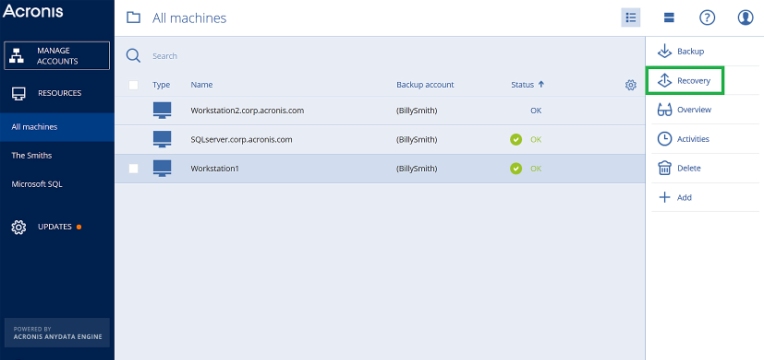
Task: Select Workstation1 name
Action: [x=214, y=169]
